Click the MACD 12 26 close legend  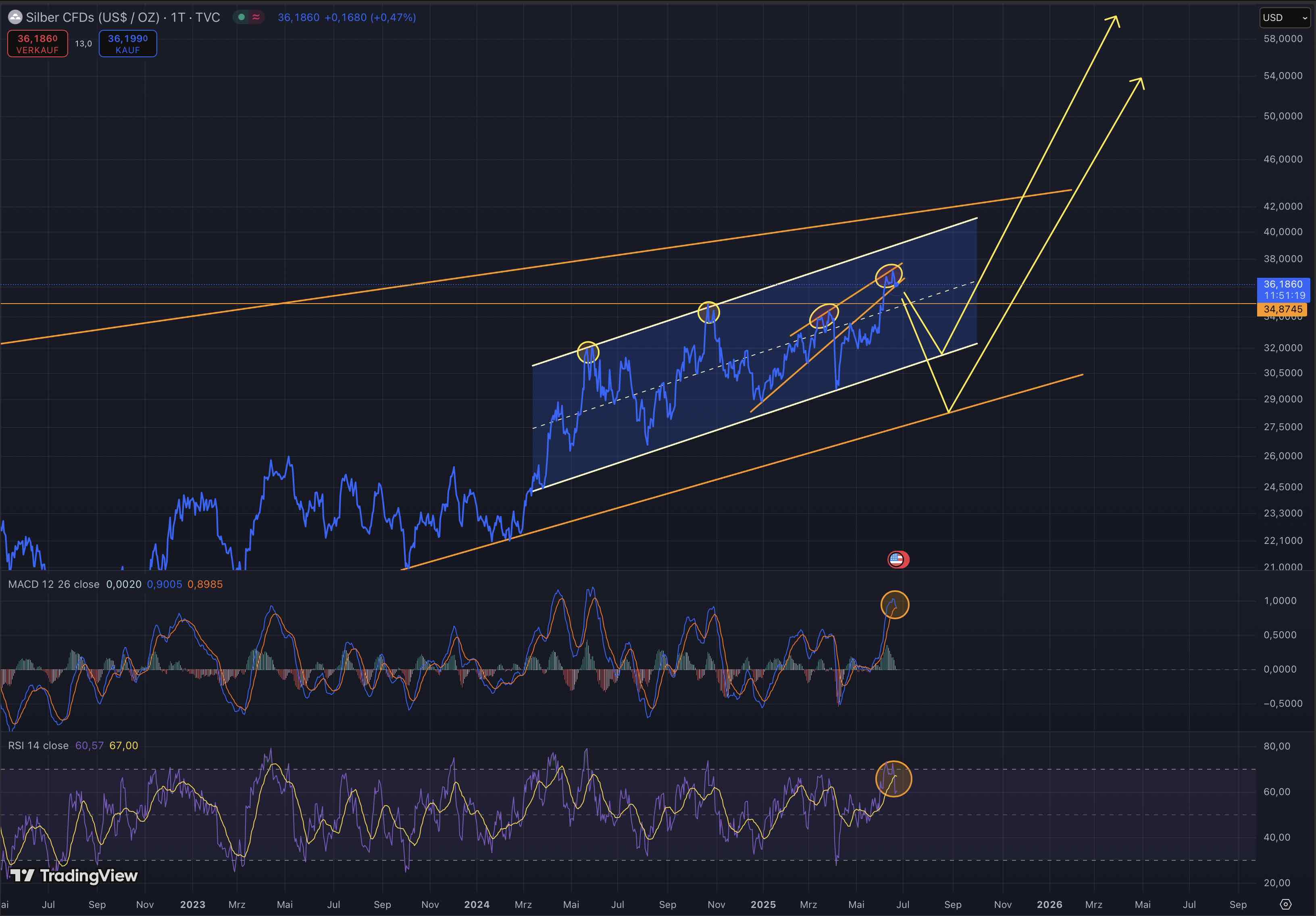54,584
